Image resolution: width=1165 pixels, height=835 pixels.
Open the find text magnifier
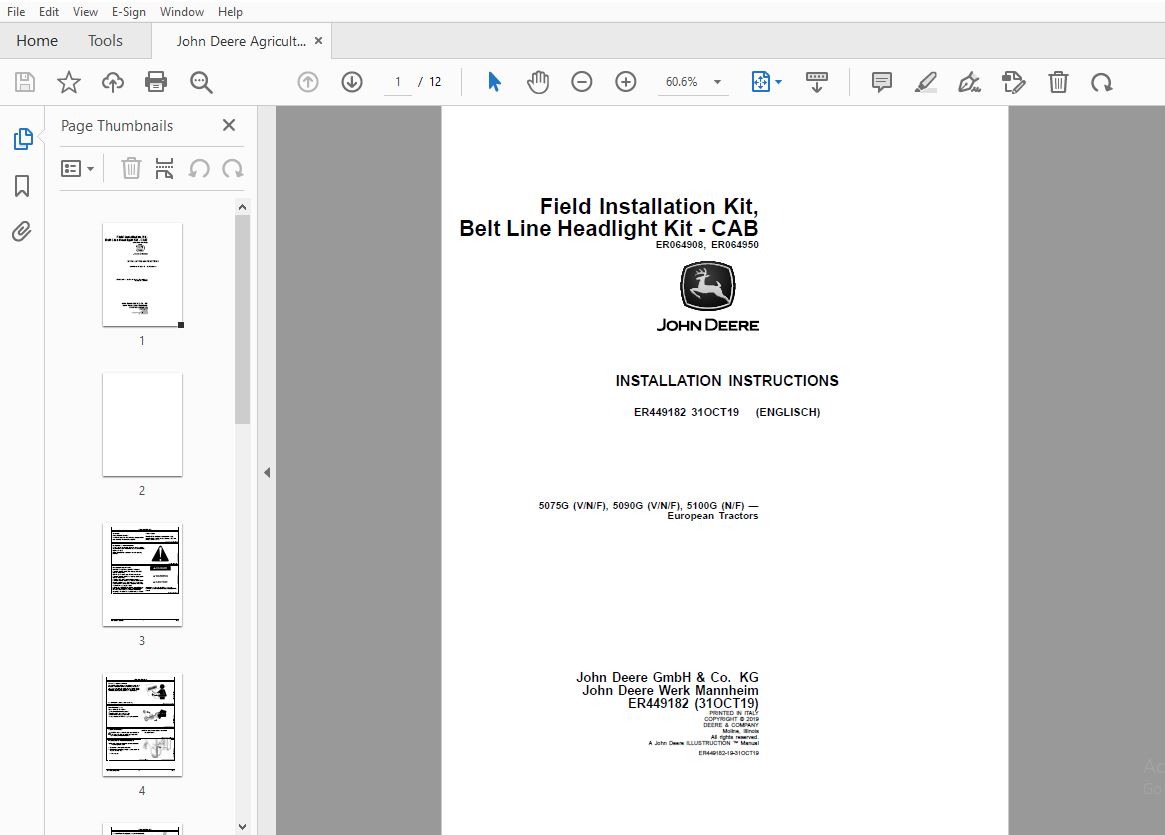click(x=201, y=82)
